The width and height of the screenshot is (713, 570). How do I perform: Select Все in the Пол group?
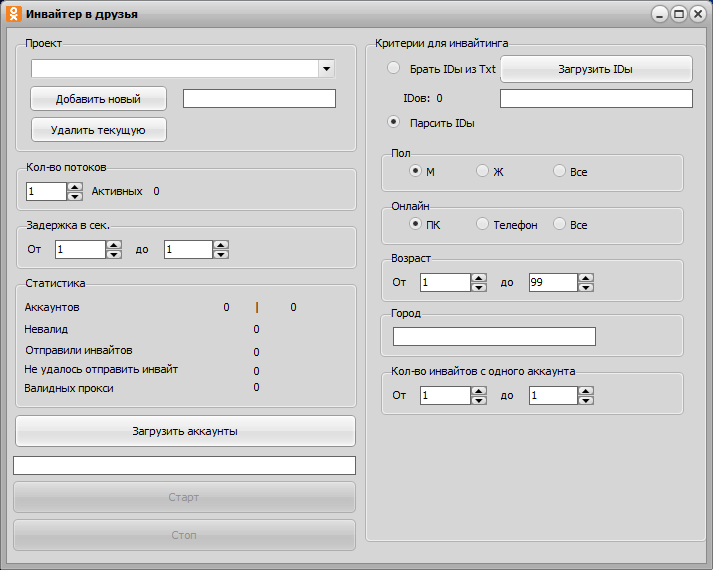[x=559, y=171]
